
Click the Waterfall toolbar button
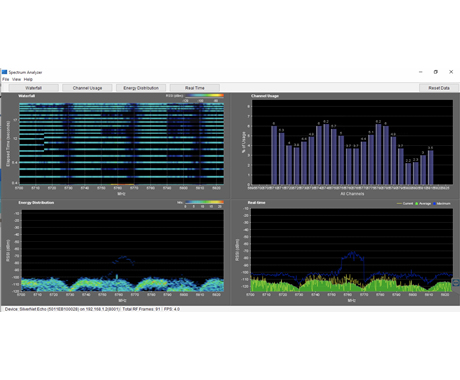pyautogui.click(x=34, y=88)
